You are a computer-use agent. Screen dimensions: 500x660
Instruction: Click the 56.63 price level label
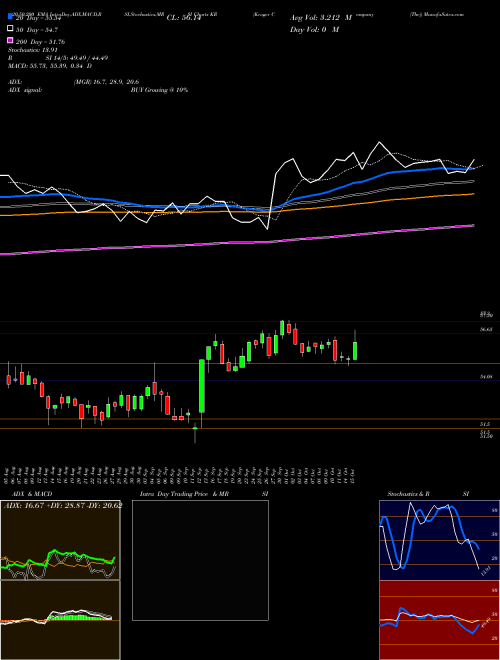pos(486,330)
